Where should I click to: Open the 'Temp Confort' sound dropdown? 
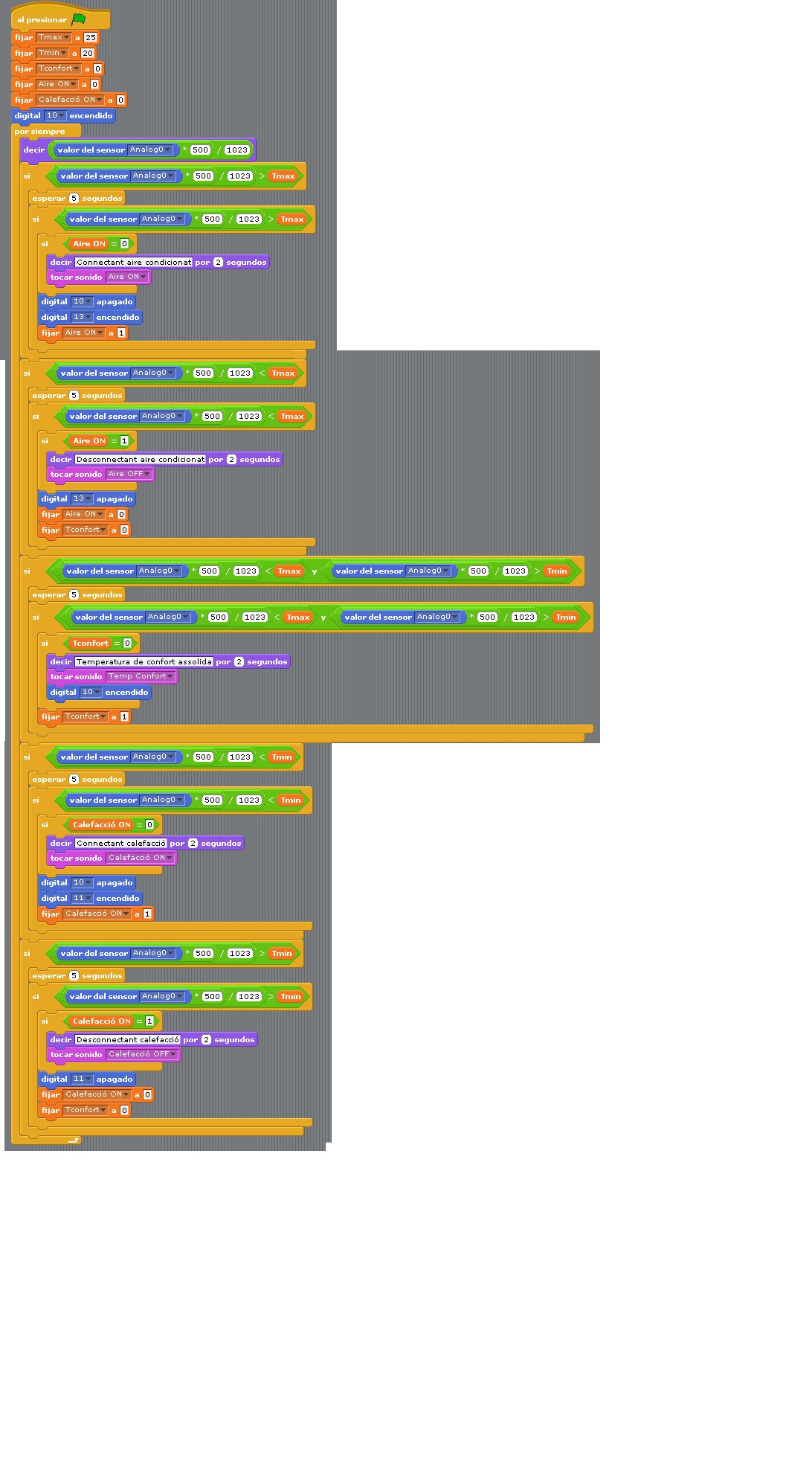coord(170,676)
